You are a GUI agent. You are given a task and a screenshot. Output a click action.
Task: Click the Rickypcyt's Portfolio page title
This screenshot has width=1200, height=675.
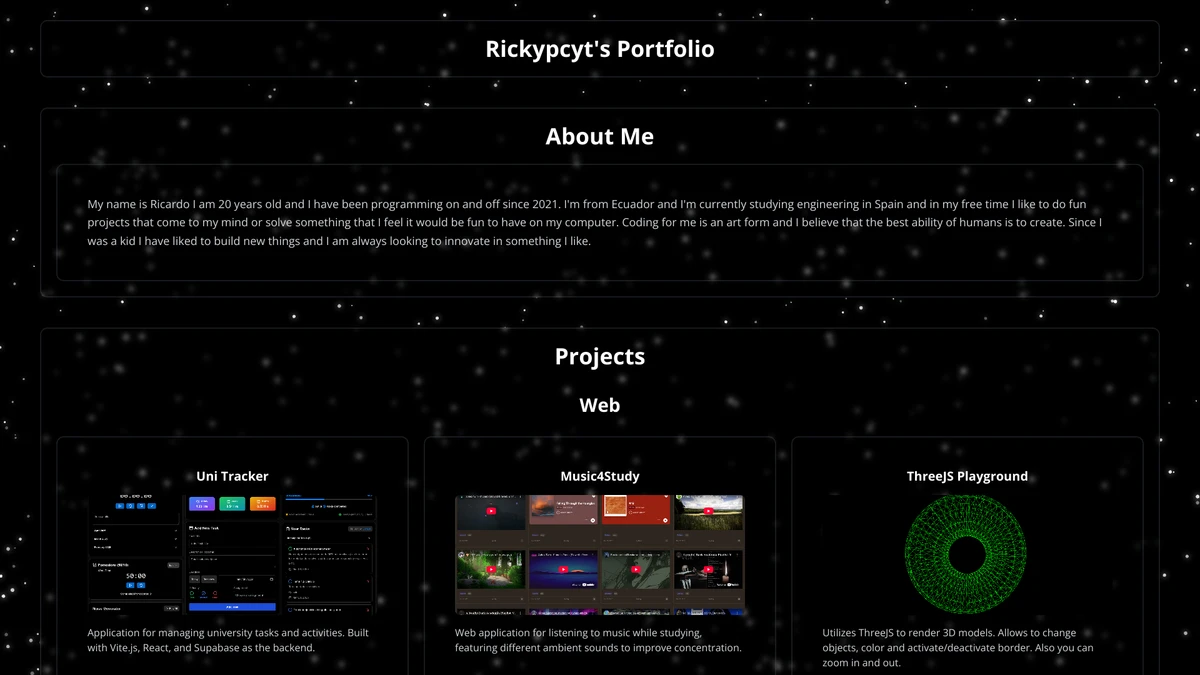(x=600, y=48)
